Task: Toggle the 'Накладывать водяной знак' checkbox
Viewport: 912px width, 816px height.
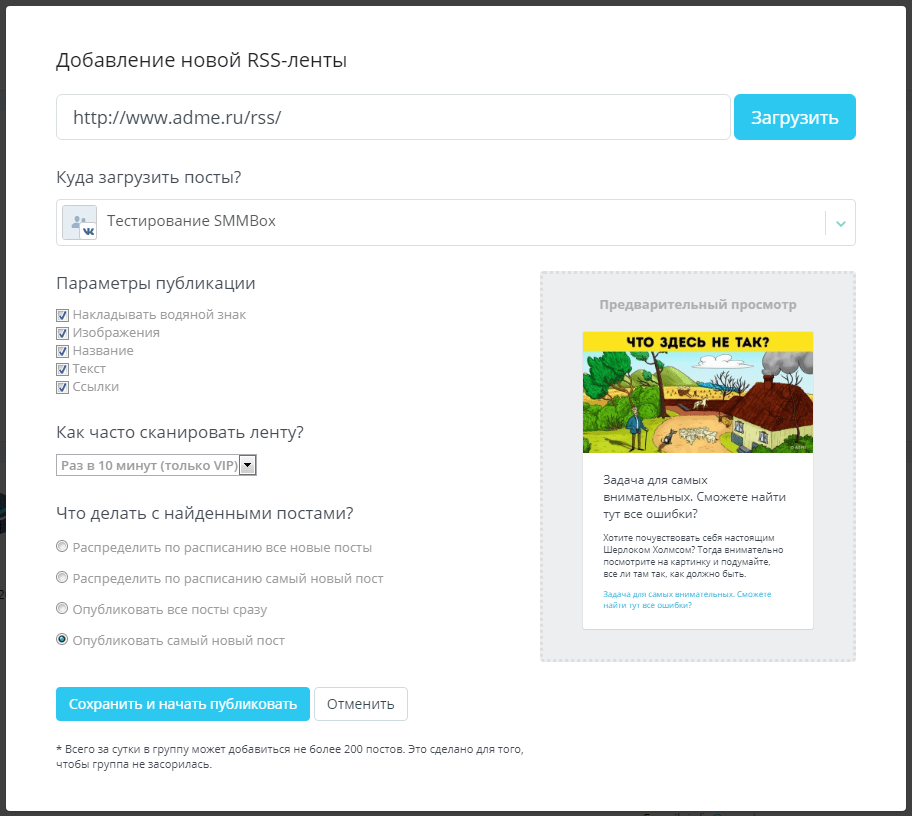Action: pyautogui.click(x=63, y=315)
